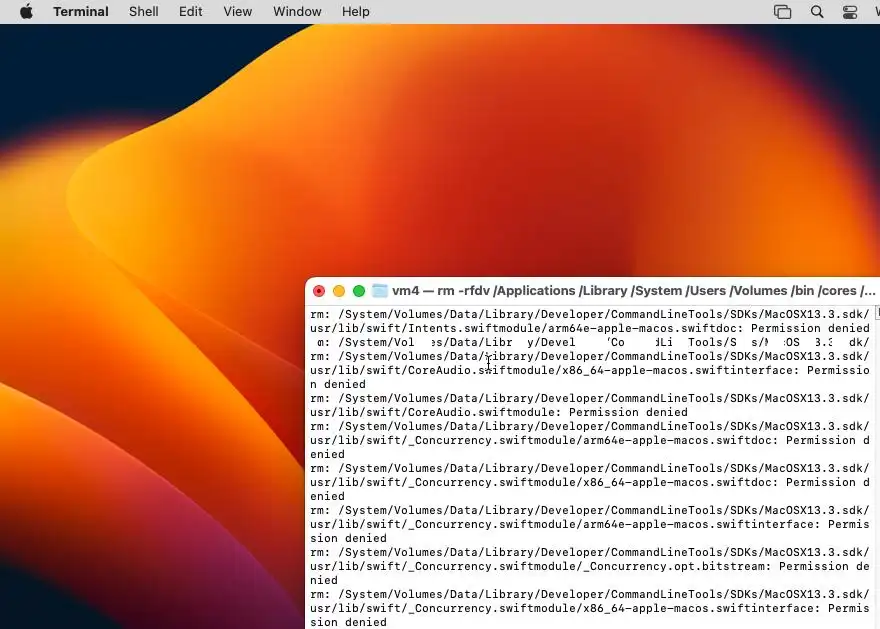Zoom the vm4 Terminal window green button
The height and width of the screenshot is (629, 880).
[359, 291]
